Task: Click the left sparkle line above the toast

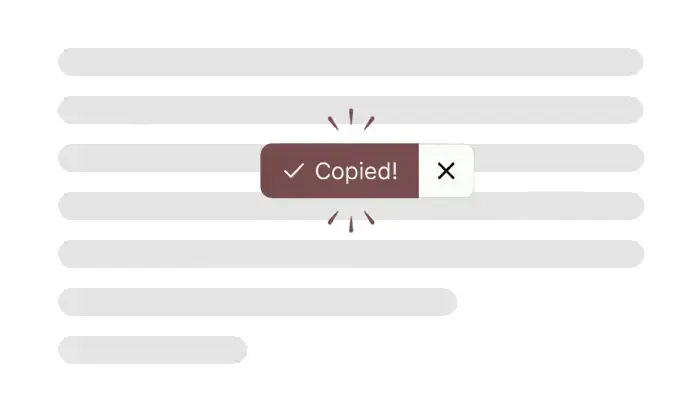Action: click(333, 123)
